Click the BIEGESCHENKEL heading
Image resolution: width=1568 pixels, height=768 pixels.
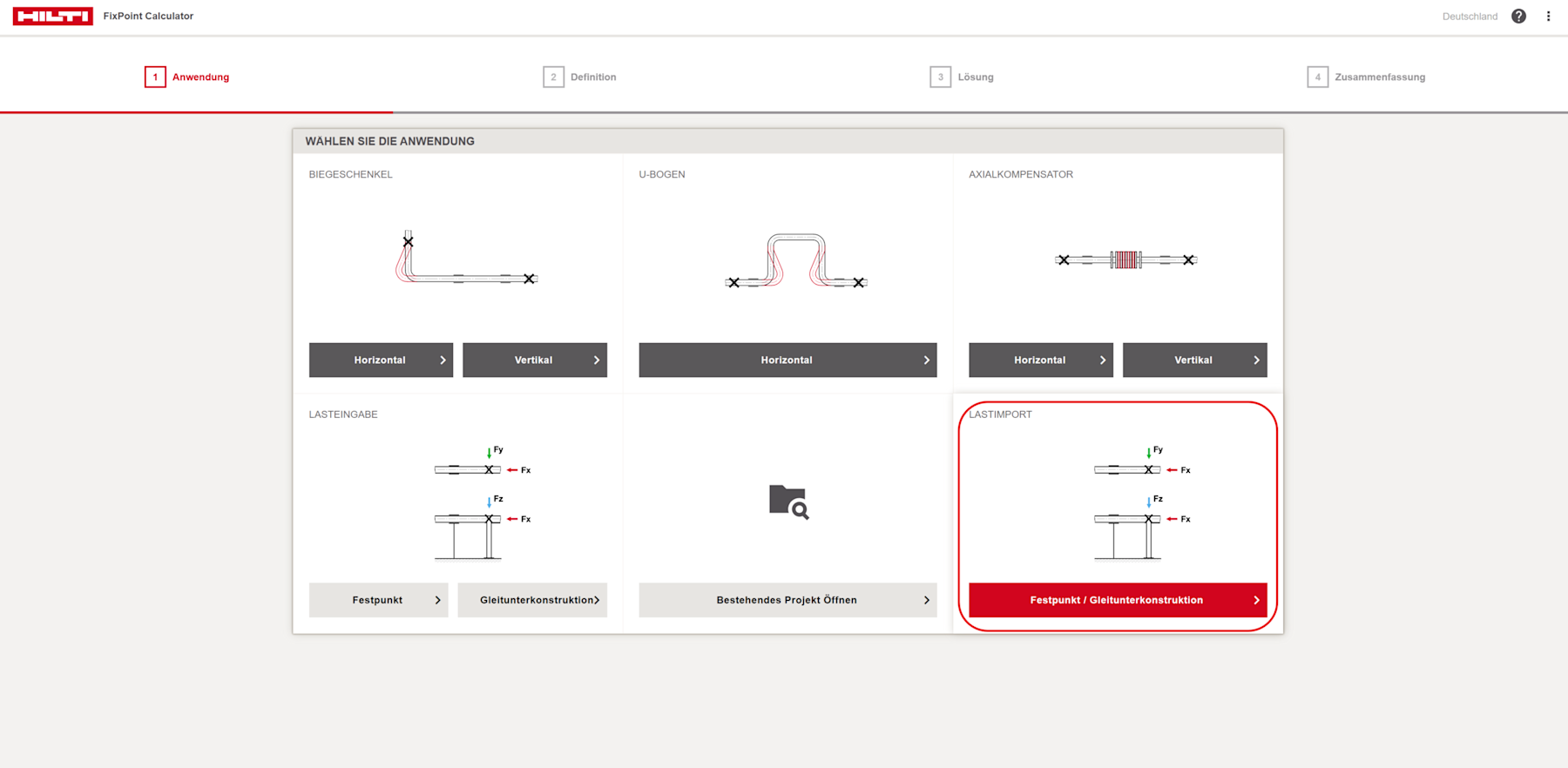350,174
